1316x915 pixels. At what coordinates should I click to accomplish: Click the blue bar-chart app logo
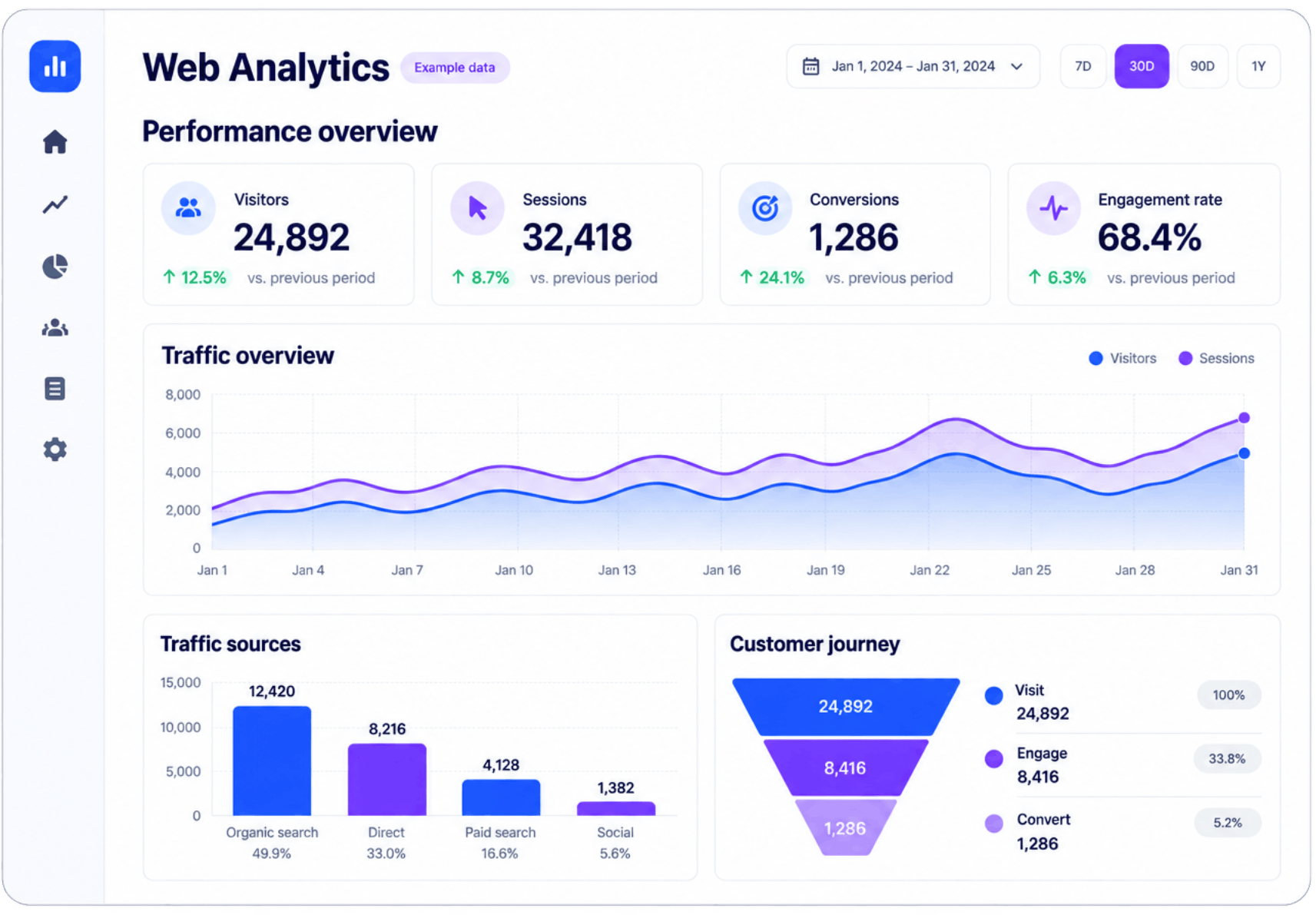click(x=55, y=66)
